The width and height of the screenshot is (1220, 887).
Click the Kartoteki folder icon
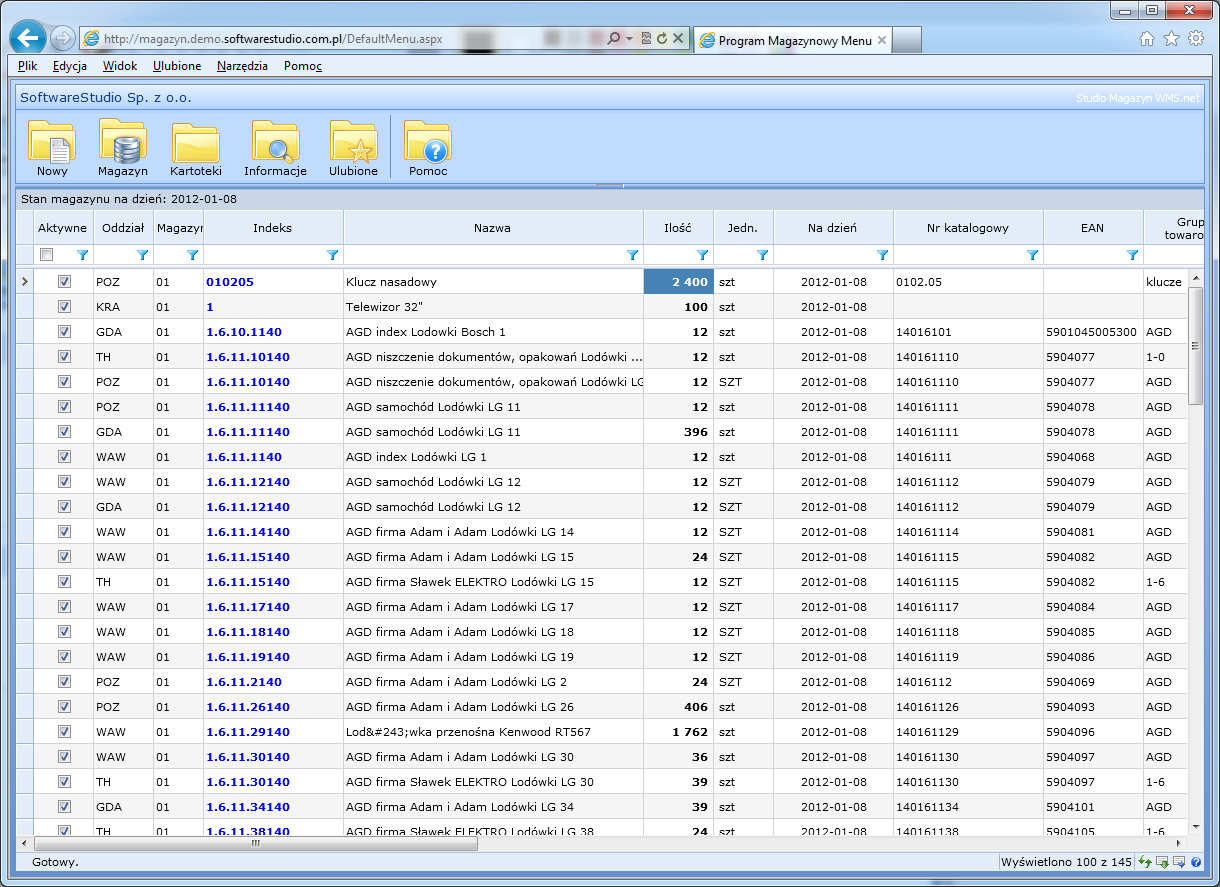click(196, 143)
